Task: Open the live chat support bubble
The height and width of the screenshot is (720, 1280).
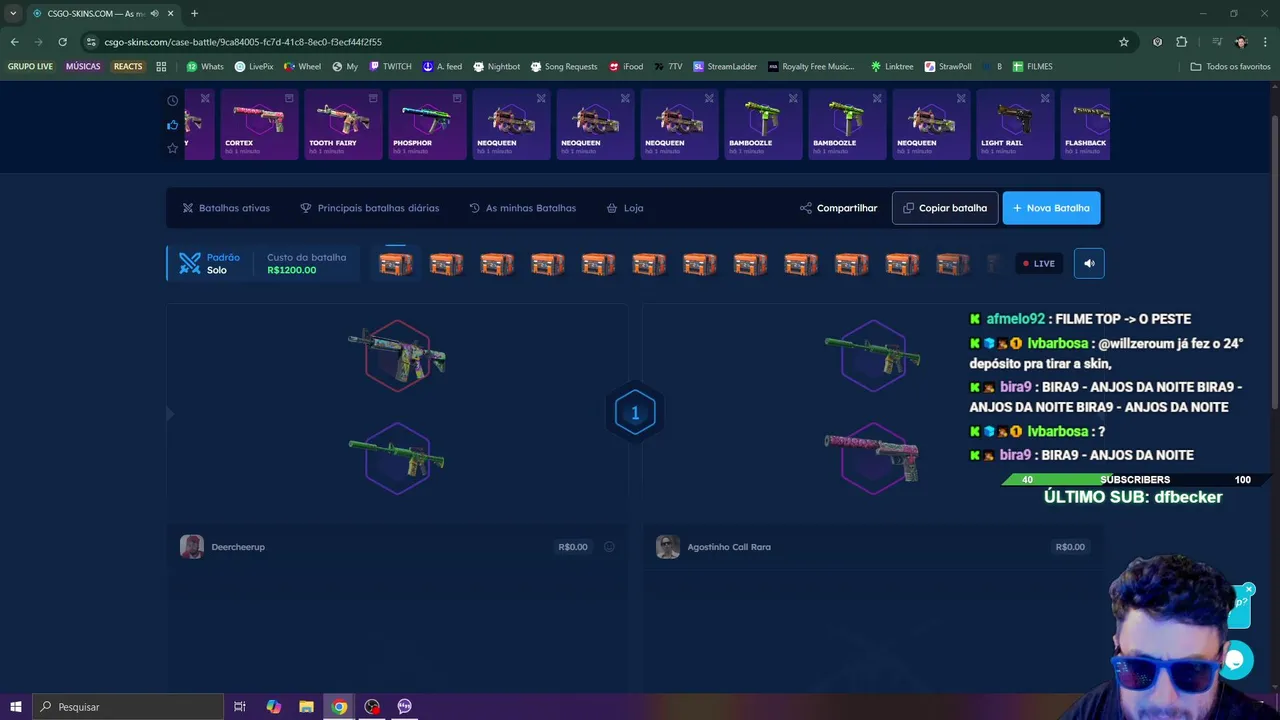Action: click(x=1236, y=661)
